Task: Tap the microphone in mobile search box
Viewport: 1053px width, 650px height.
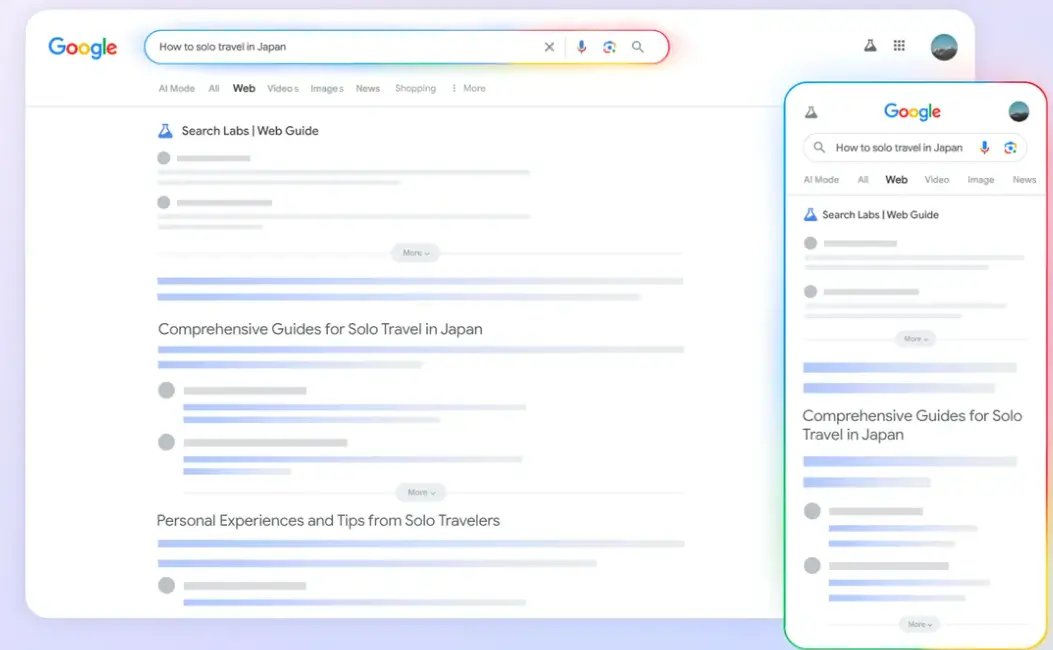Action: click(x=985, y=148)
